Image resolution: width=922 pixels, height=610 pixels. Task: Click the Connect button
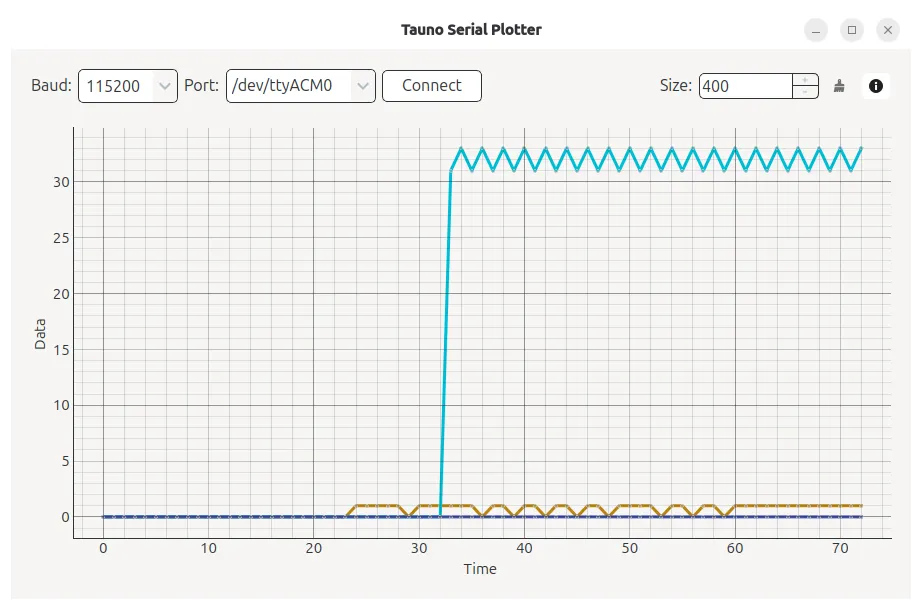coord(432,86)
